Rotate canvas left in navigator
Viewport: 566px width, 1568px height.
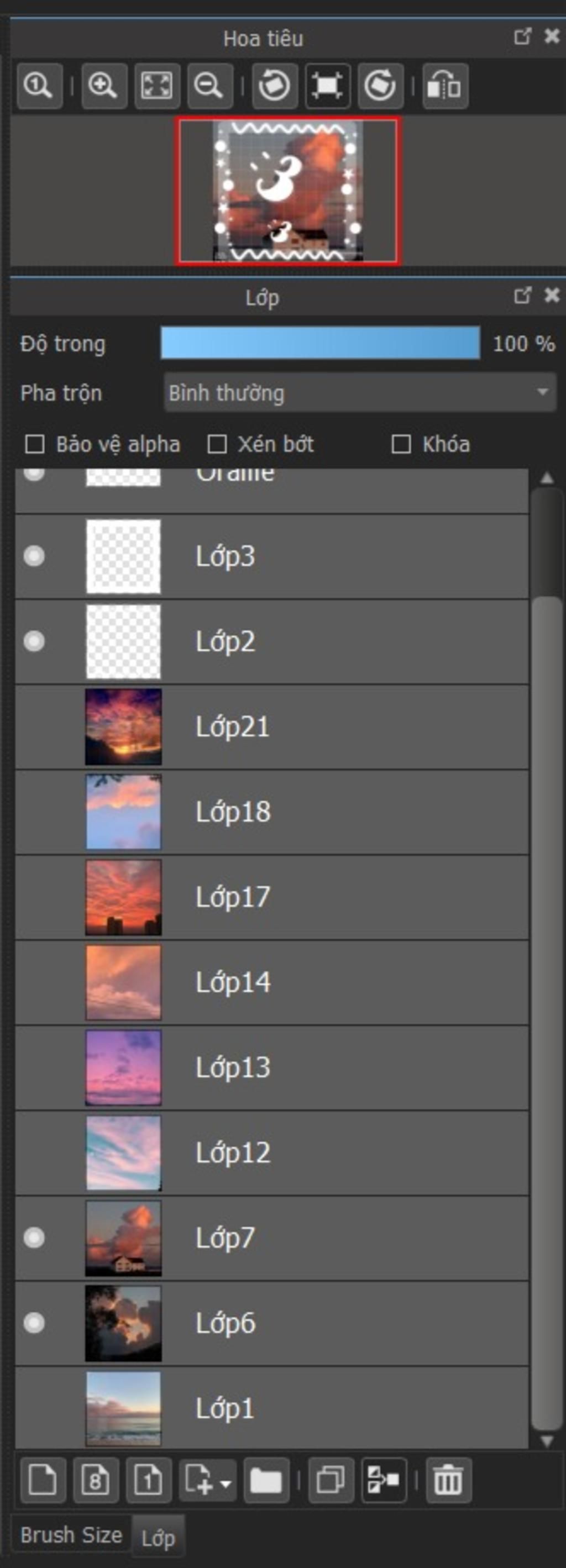(275, 86)
